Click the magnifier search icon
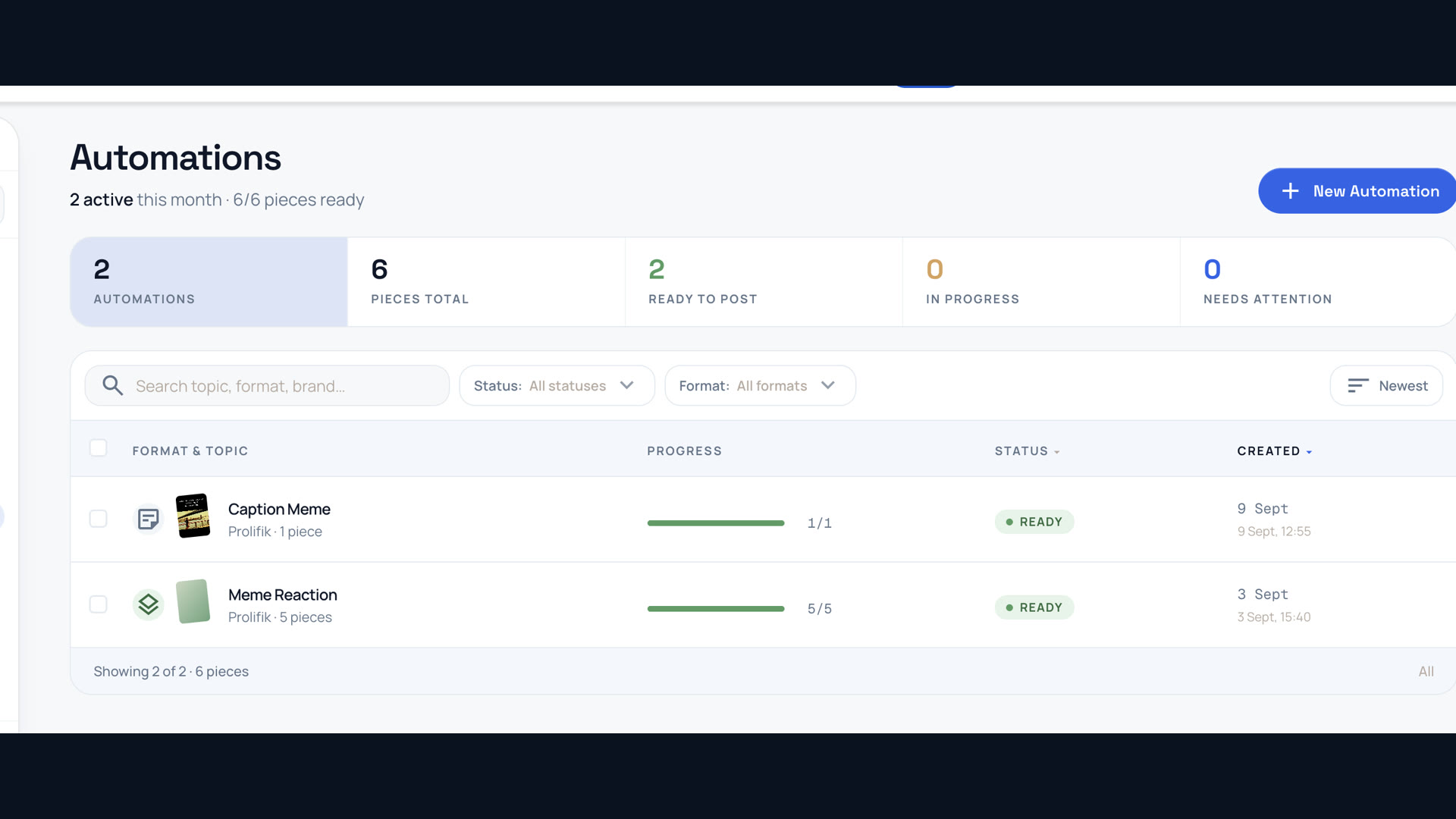Image resolution: width=1456 pixels, height=819 pixels. pyautogui.click(x=112, y=385)
